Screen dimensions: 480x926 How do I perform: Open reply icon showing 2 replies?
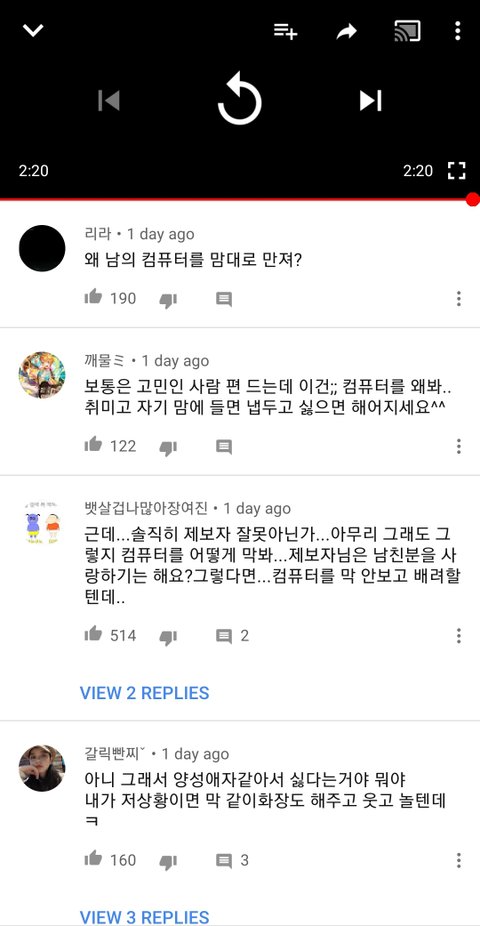(232, 636)
